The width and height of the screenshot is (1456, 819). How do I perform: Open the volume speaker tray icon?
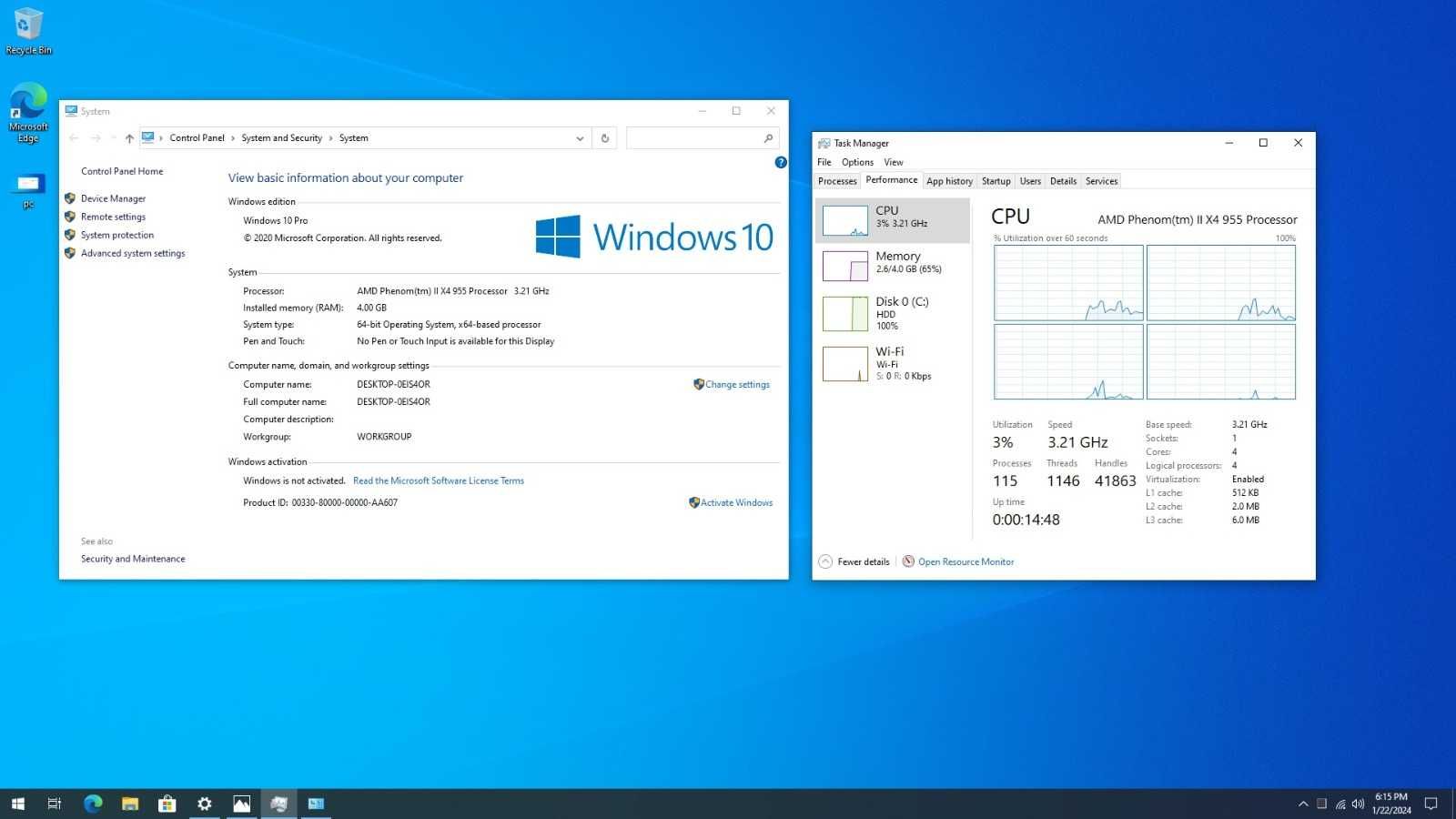point(1358,804)
